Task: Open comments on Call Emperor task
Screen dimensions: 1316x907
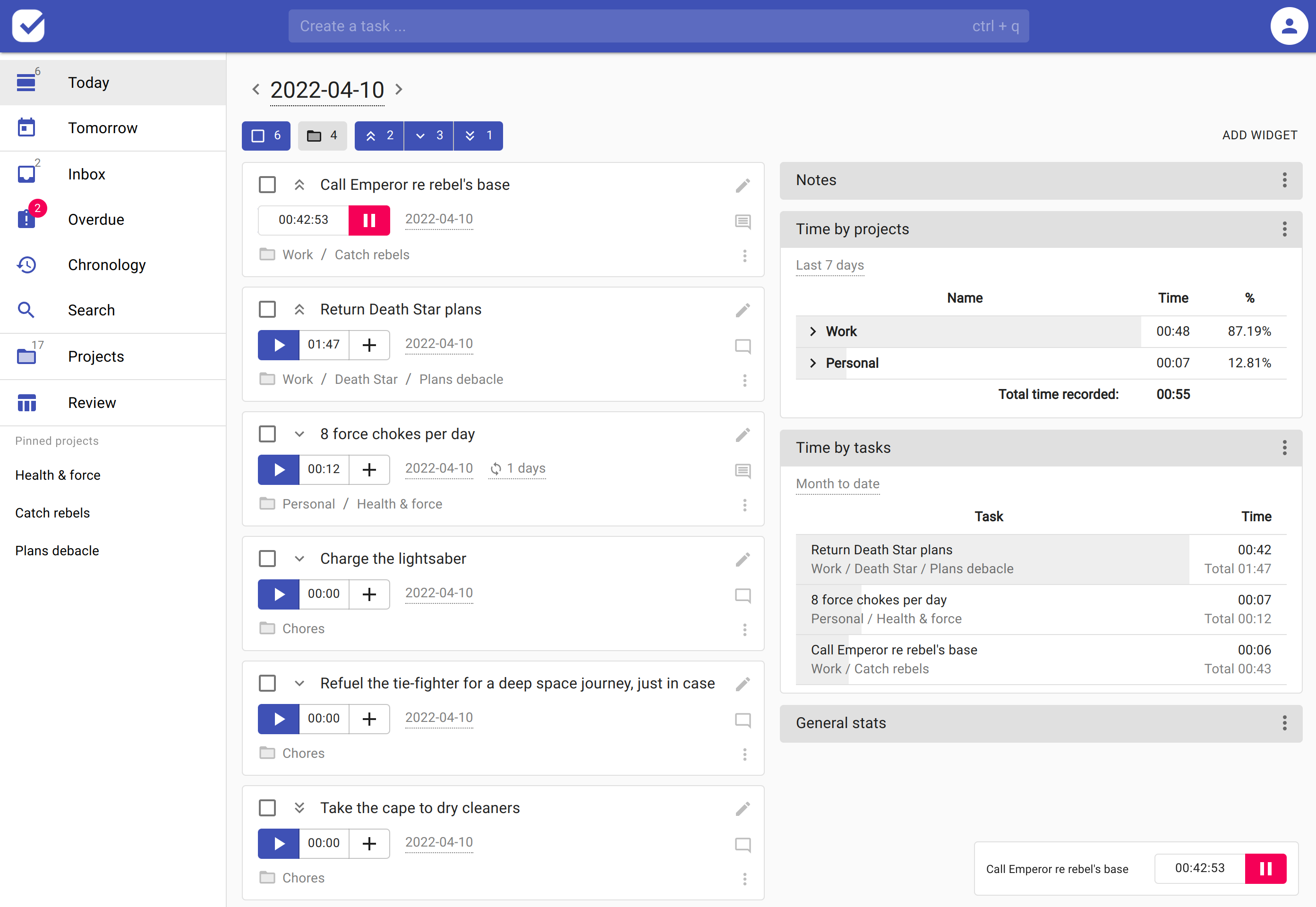Action: coord(743,221)
